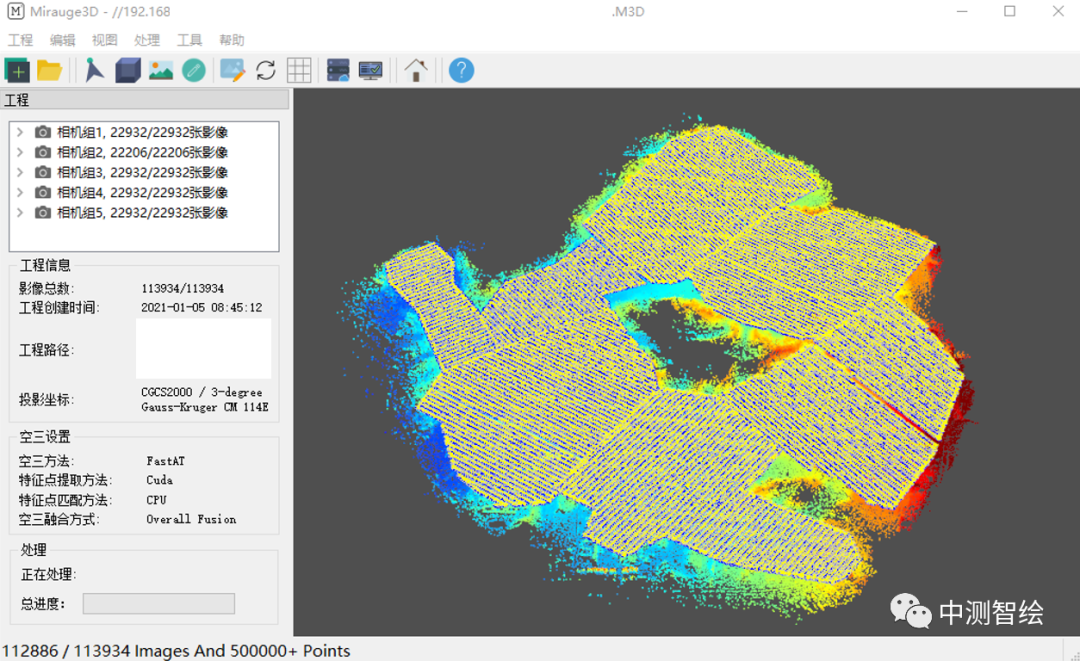Viewport: 1080px width, 661px height.
Task: Open help via blue question mark icon
Action: pos(461,70)
